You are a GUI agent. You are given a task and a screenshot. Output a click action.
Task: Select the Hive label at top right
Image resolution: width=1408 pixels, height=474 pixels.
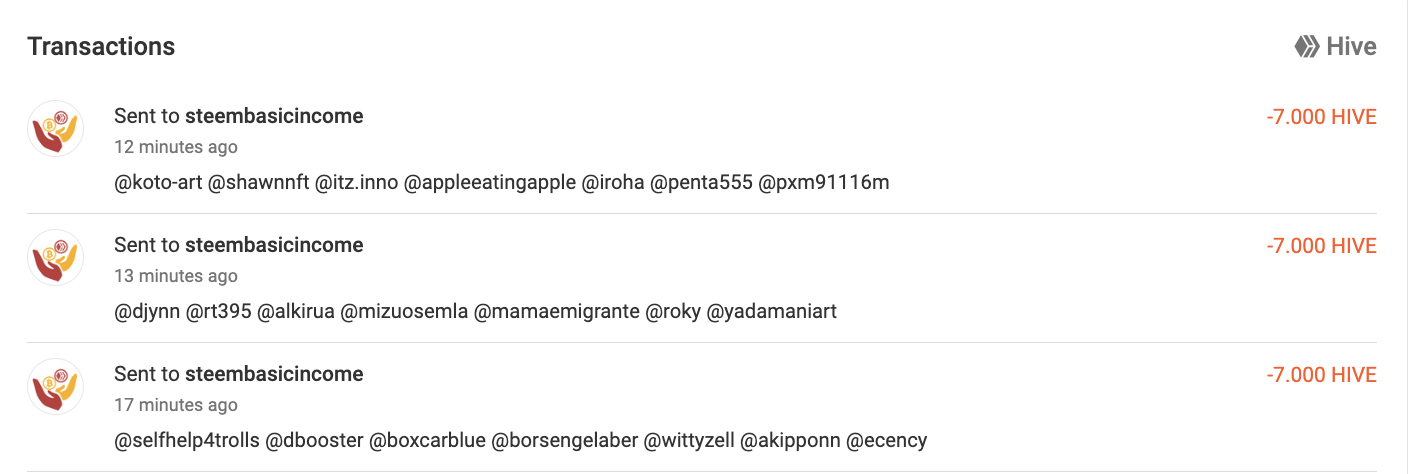pyautogui.click(x=1352, y=46)
